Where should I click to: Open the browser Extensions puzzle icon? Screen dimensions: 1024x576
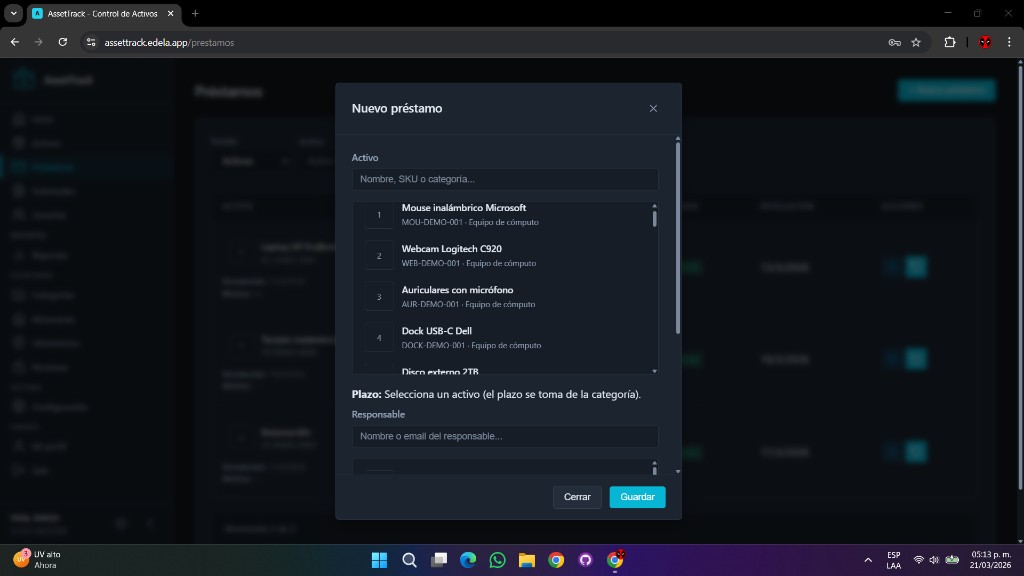950,42
